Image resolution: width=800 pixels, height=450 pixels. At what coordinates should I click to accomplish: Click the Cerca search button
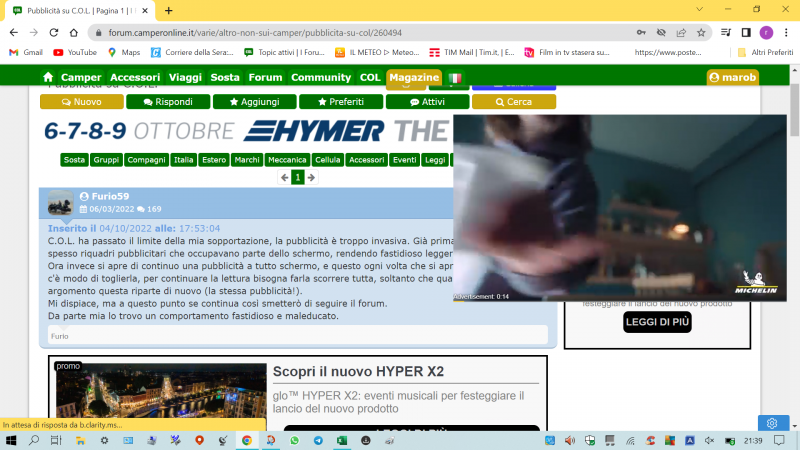514,102
